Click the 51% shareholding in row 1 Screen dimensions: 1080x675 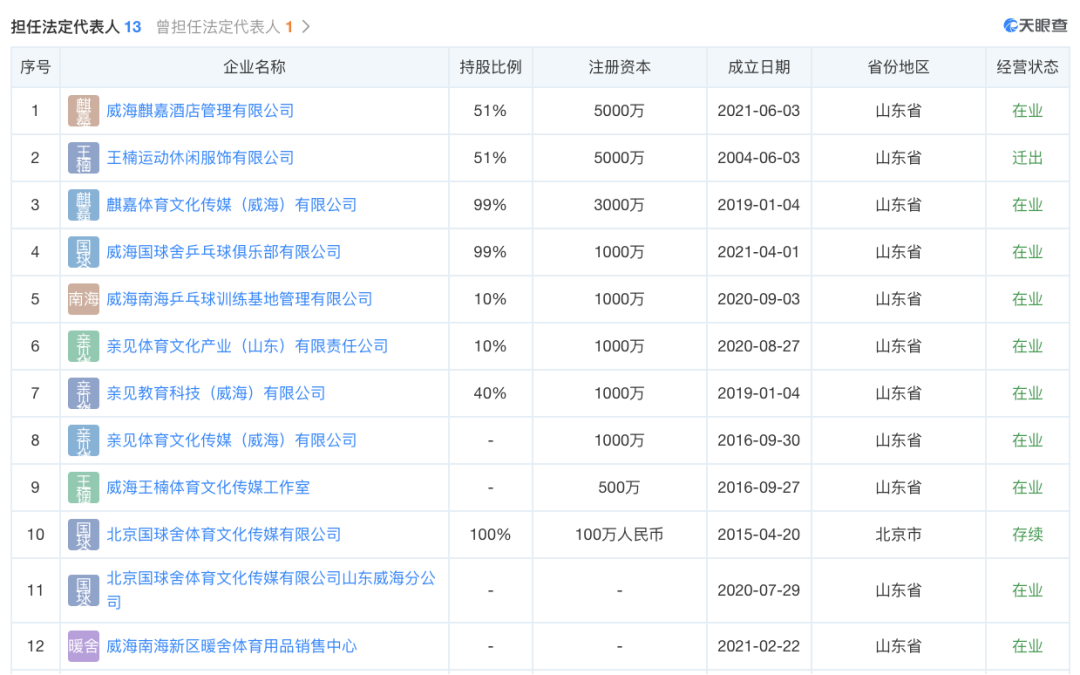[x=490, y=111]
